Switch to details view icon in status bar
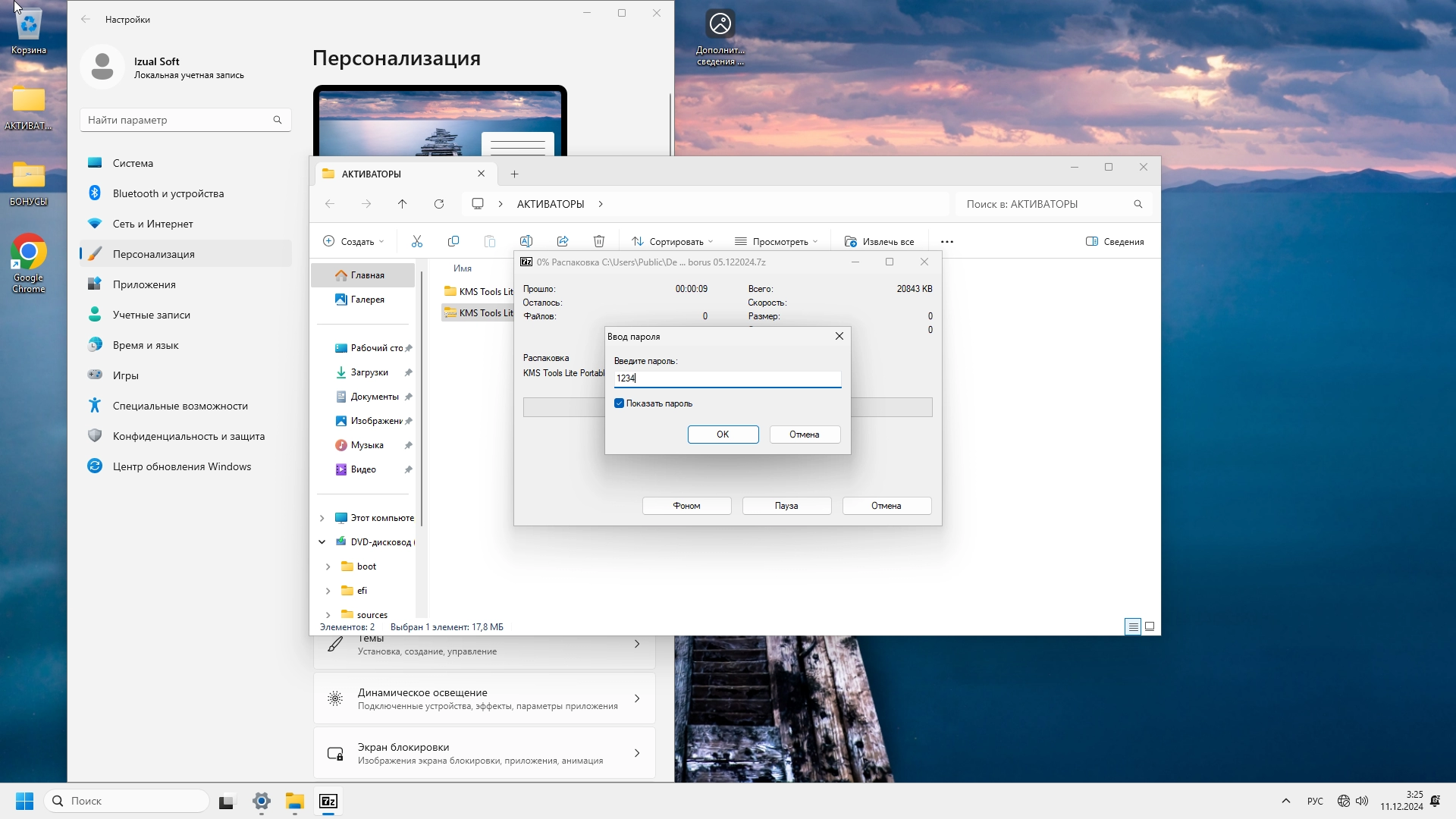 pyautogui.click(x=1133, y=626)
